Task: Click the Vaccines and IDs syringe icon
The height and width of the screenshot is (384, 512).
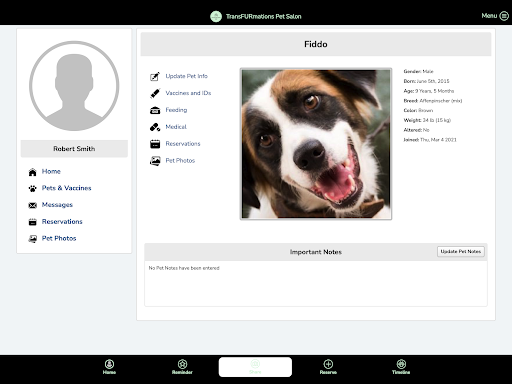Action: 155,93
